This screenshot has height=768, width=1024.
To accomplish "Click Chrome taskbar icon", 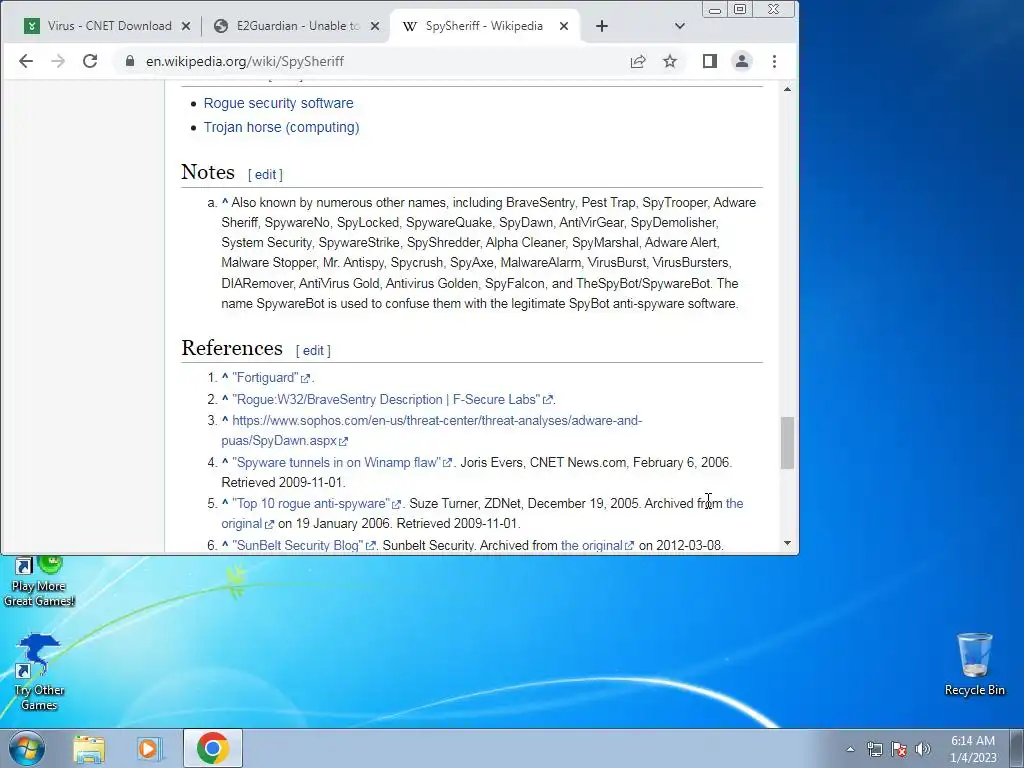I will click(212, 748).
